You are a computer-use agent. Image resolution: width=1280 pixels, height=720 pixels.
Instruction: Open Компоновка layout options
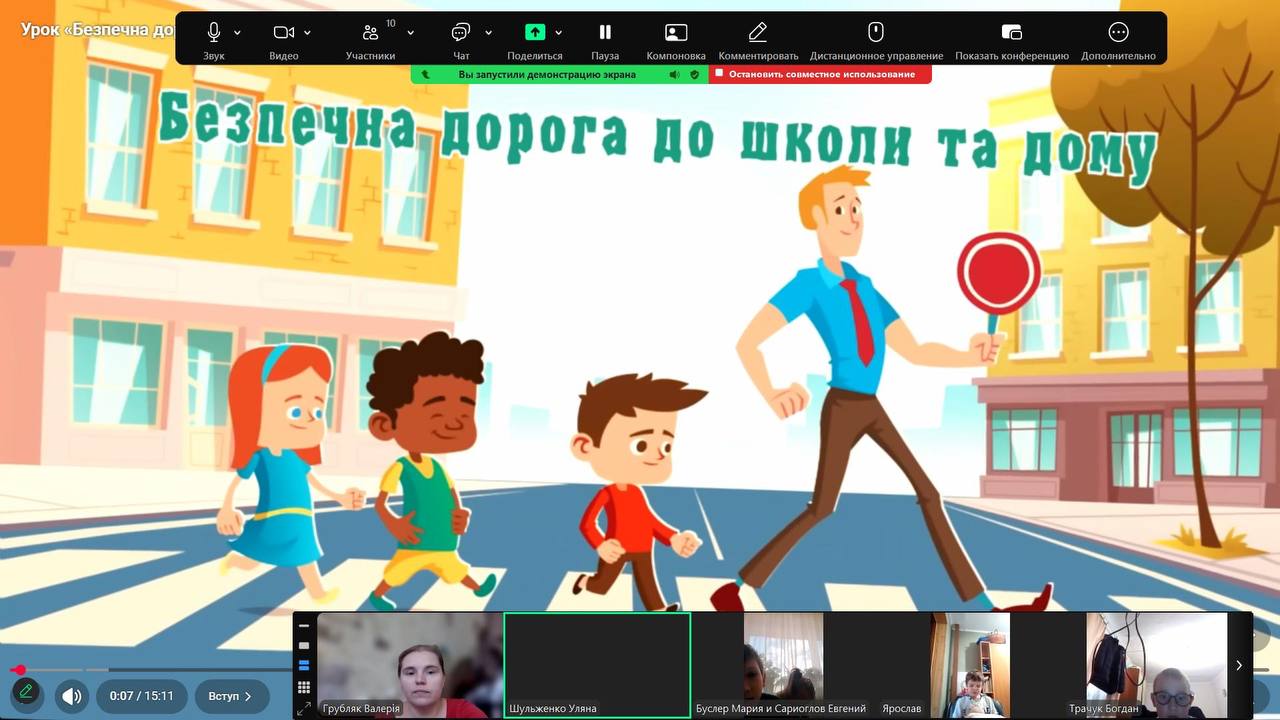coord(676,33)
